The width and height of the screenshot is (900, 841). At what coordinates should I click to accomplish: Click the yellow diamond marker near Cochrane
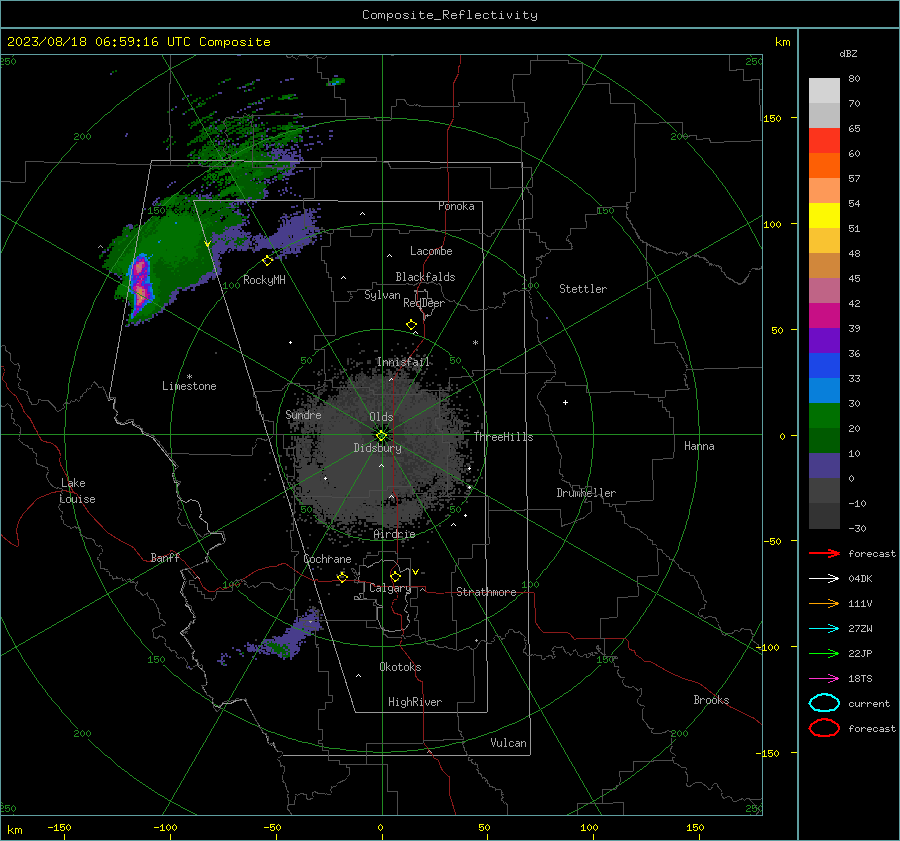[342, 577]
